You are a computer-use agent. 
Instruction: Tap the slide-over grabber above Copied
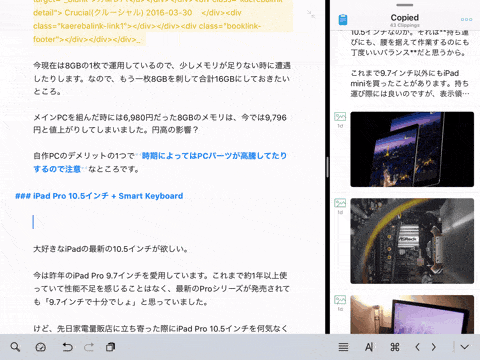[405, 5]
